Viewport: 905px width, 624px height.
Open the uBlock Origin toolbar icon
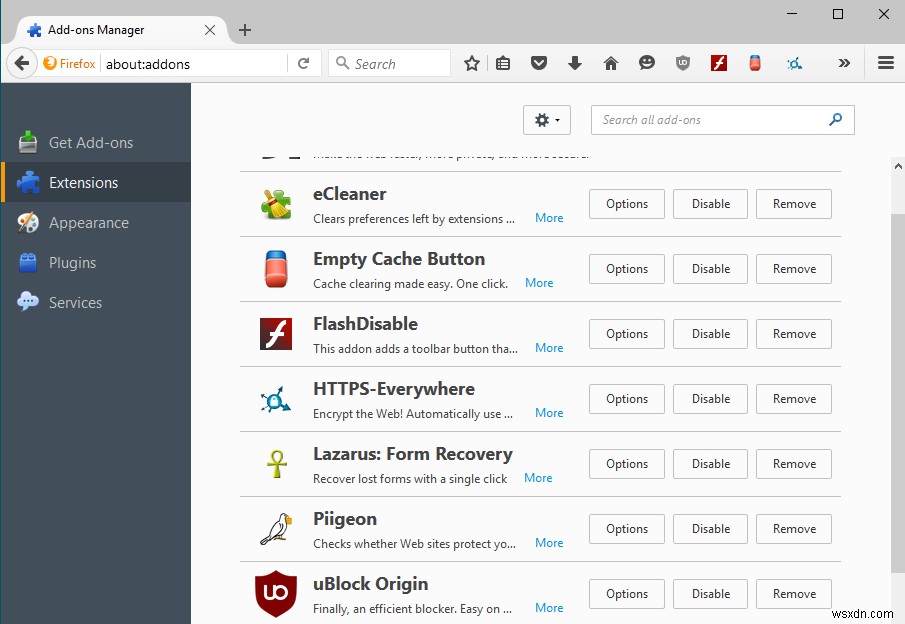click(x=683, y=62)
